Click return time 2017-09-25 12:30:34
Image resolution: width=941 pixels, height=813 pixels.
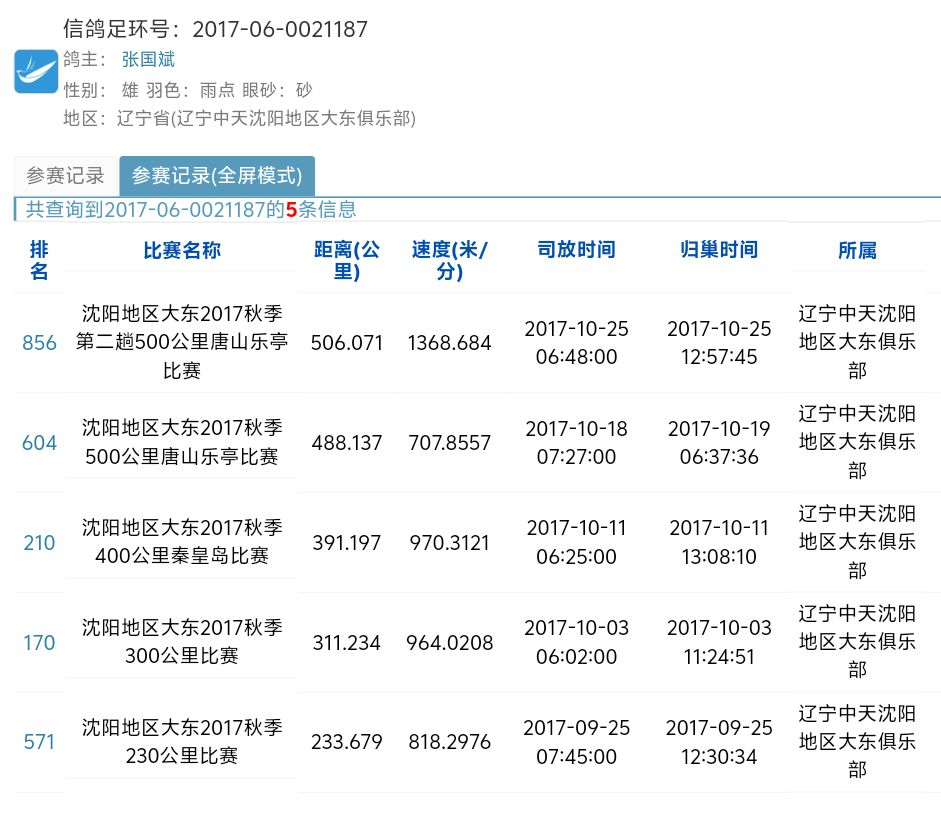(x=719, y=742)
